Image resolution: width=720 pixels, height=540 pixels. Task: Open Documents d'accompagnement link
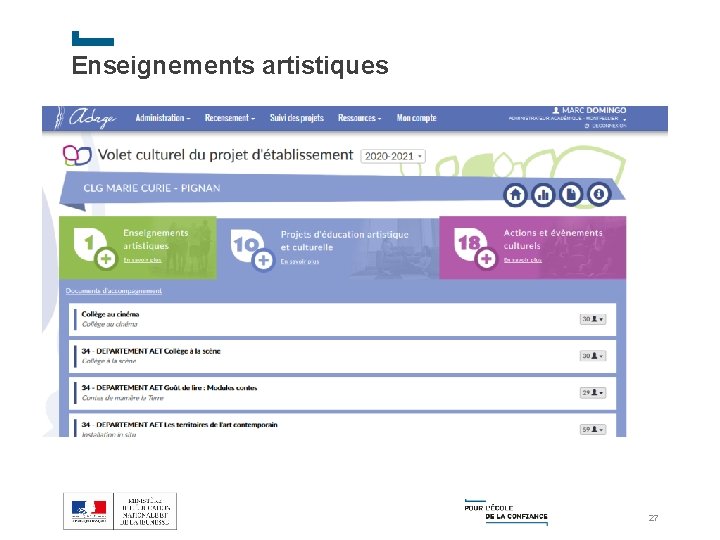pos(113,291)
